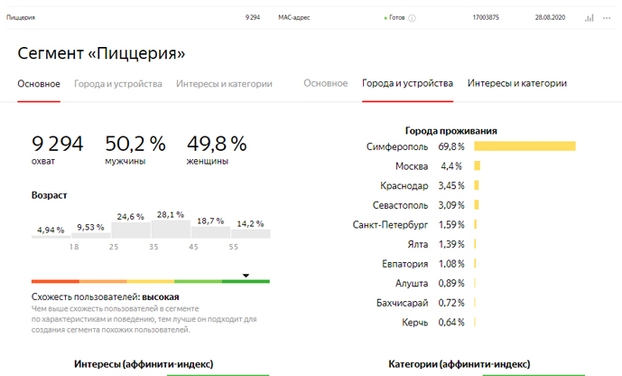Screen dimensions: 622x376
Task: Click Керчь city label
Action: coord(415,322)
